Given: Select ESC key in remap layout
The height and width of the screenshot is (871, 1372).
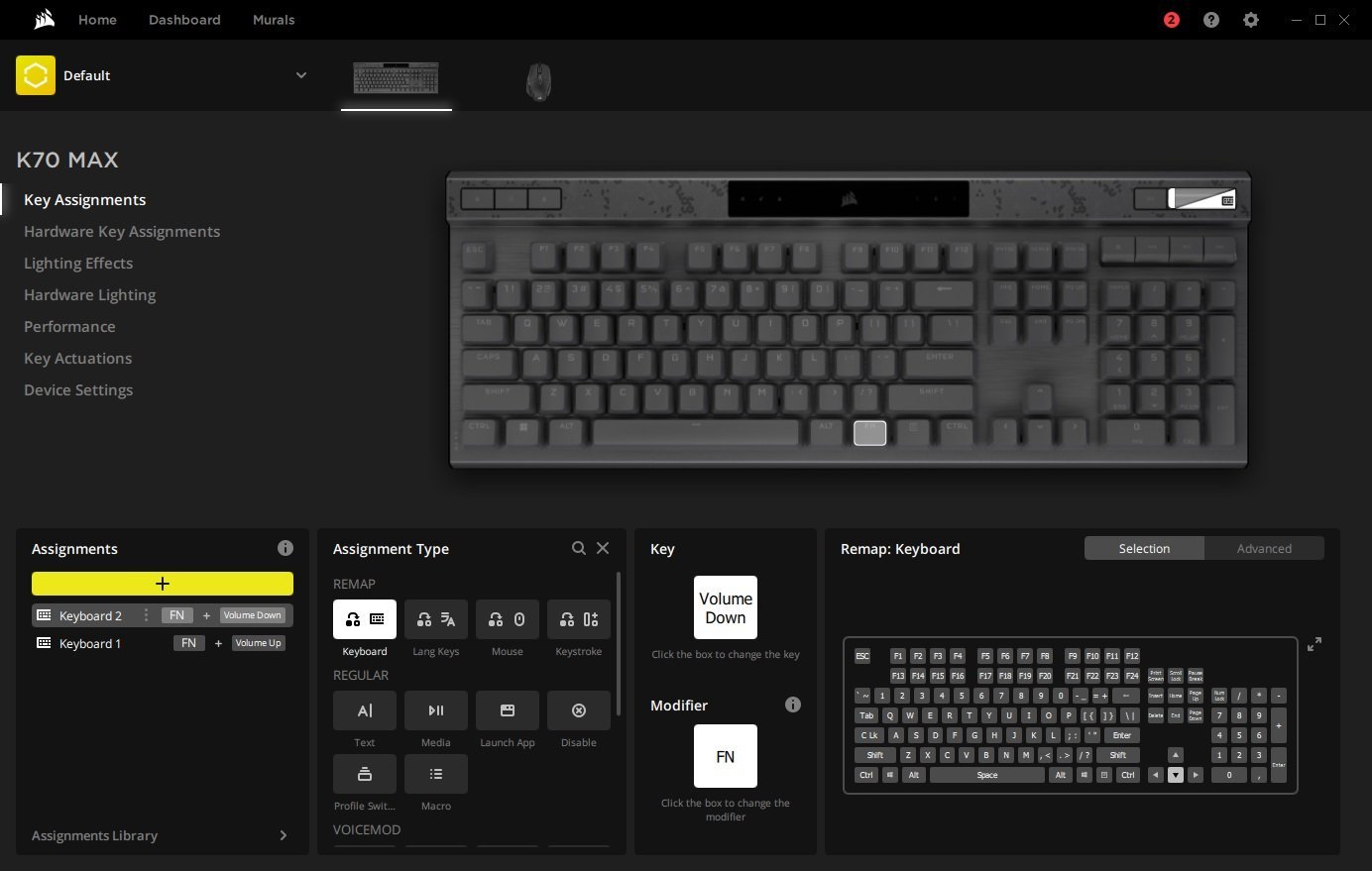Looking at the screenshot, I should pyautogui.click(x=862, y=656).
